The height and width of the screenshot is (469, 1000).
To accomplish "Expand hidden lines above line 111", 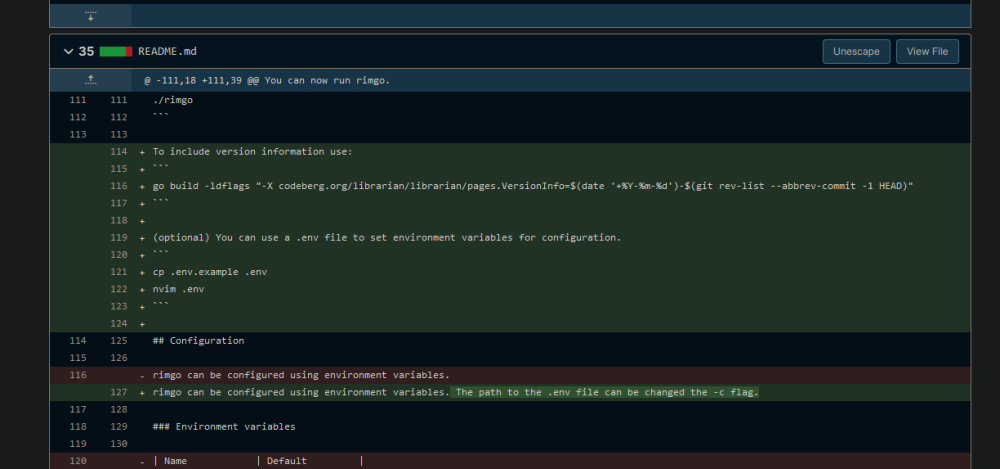I will pyautogui.click(x=91, y=80).
